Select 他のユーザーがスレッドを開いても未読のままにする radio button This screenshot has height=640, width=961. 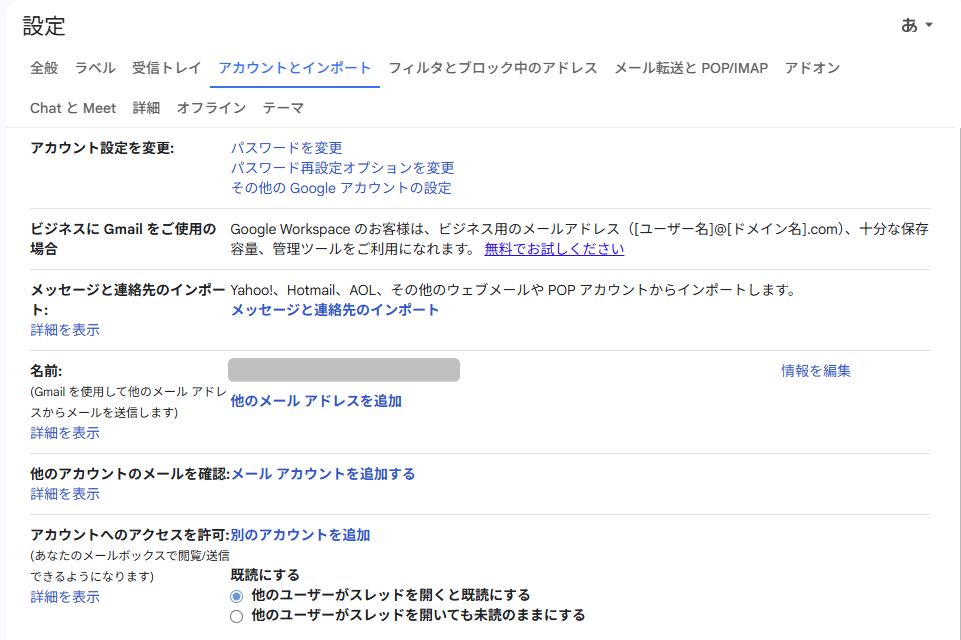point(234,614)
